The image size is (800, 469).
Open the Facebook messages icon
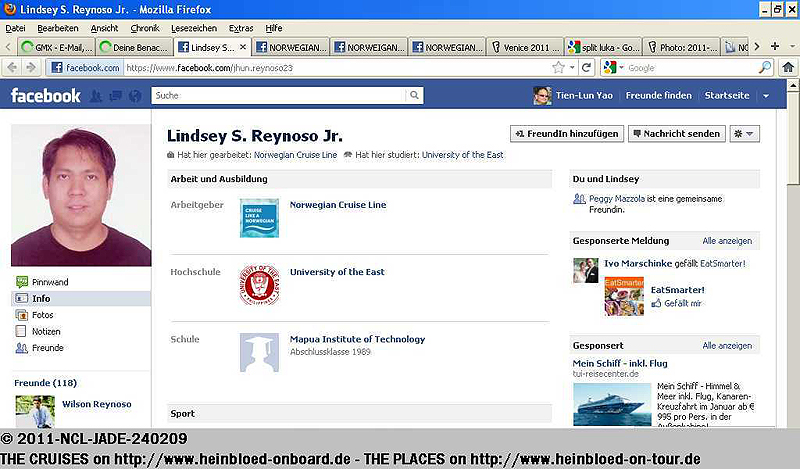point(115,96)
